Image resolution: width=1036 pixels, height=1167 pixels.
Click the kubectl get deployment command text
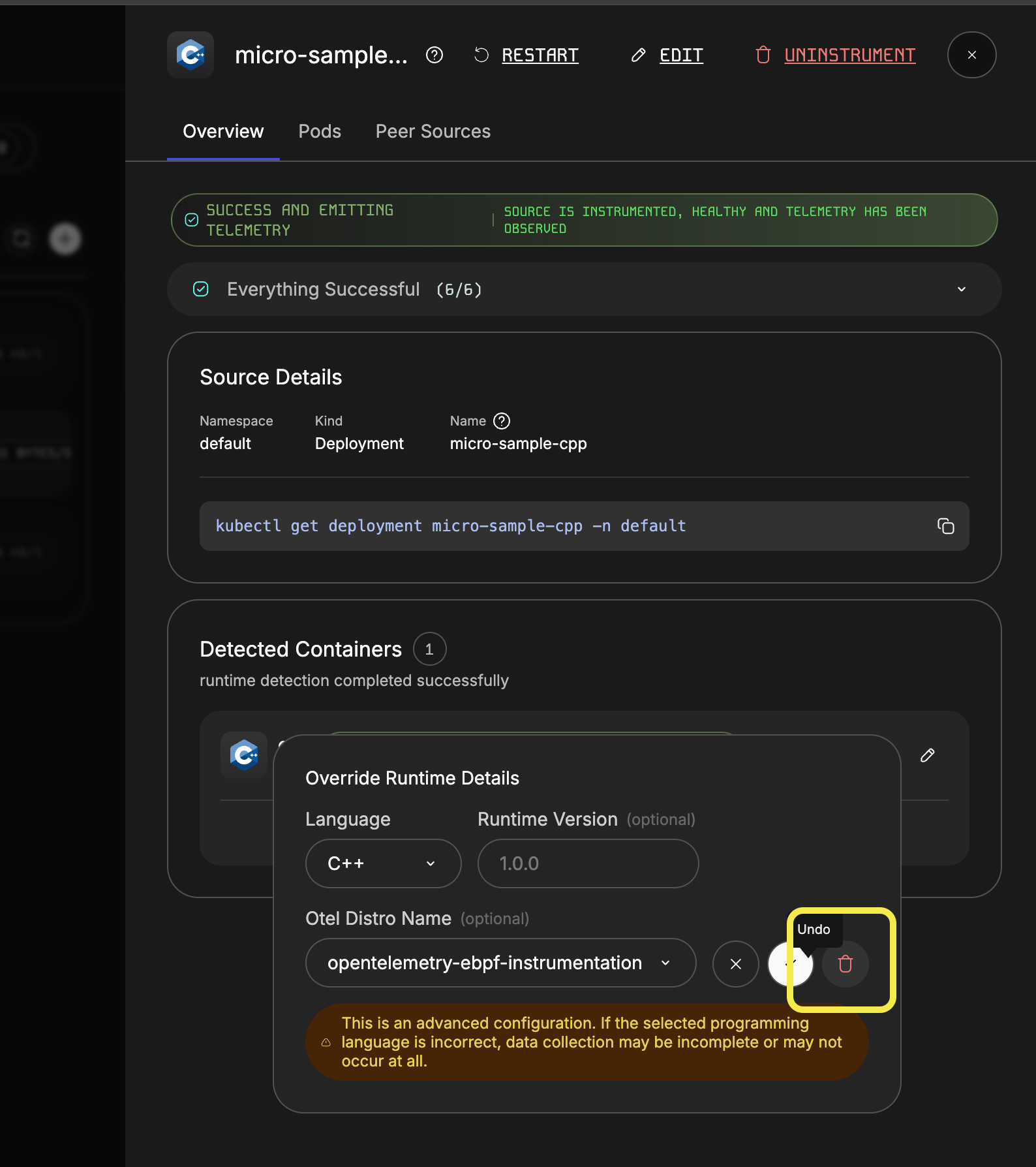click(451, 526)
